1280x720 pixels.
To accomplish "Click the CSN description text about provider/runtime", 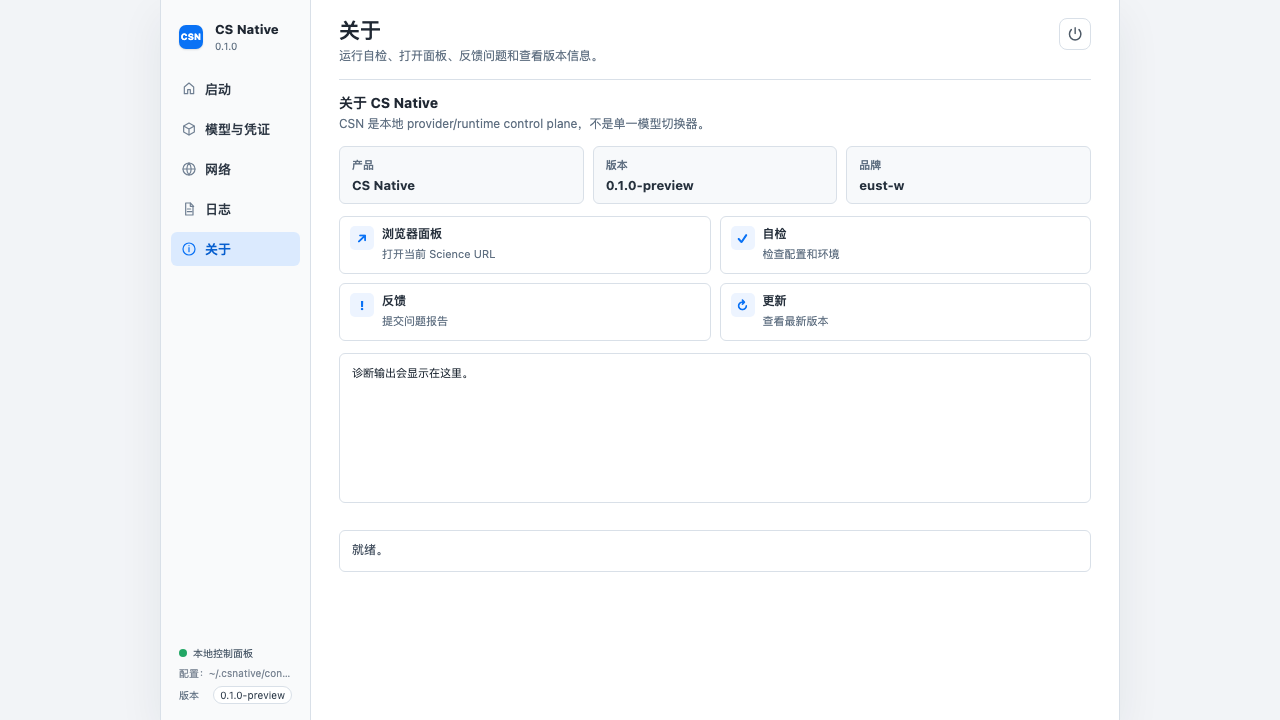I will [524, 124].
